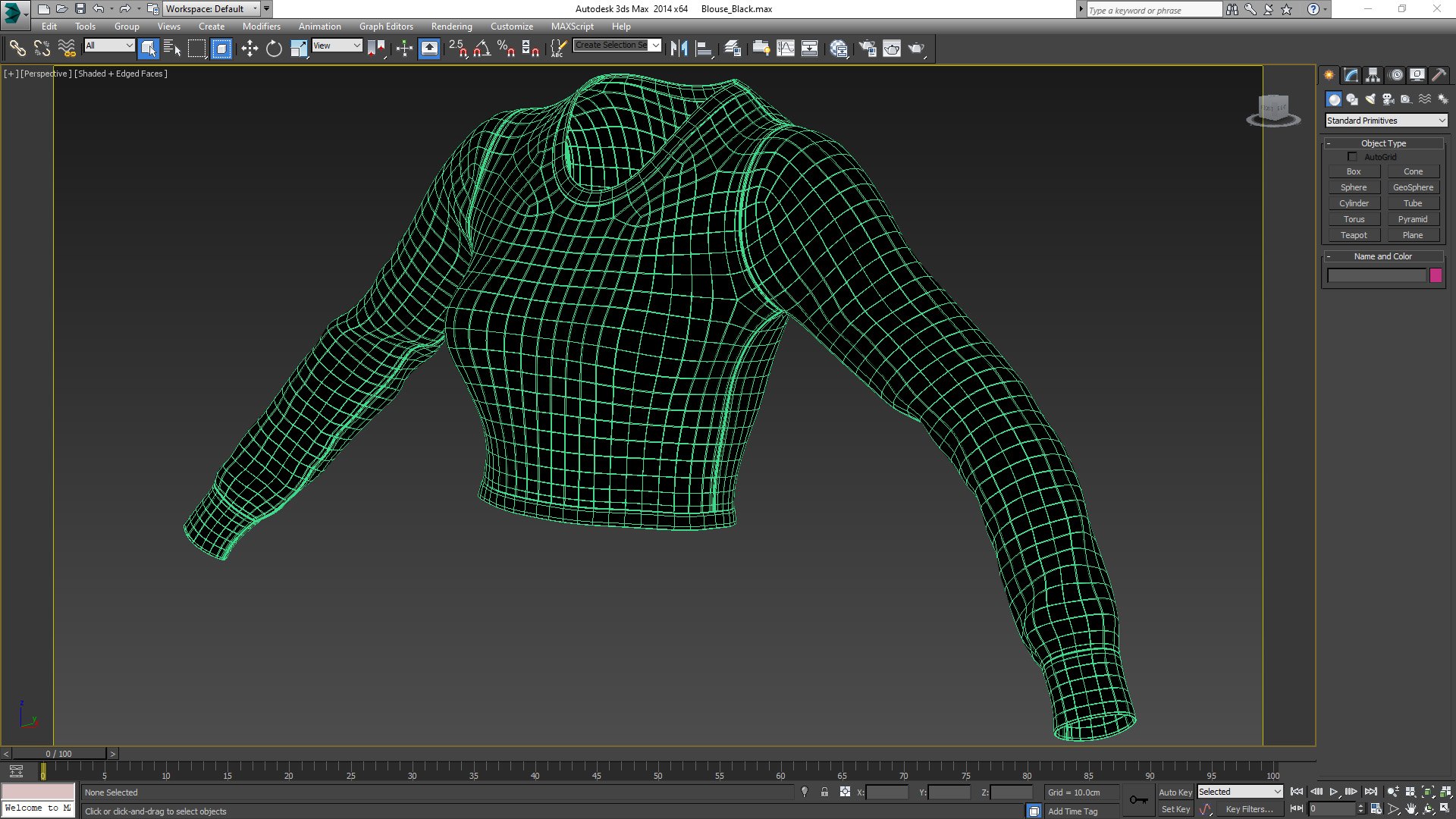Create a Teapot primitive button
The height and width of the screenshot is (819, 1456).
coord(1354,235)
